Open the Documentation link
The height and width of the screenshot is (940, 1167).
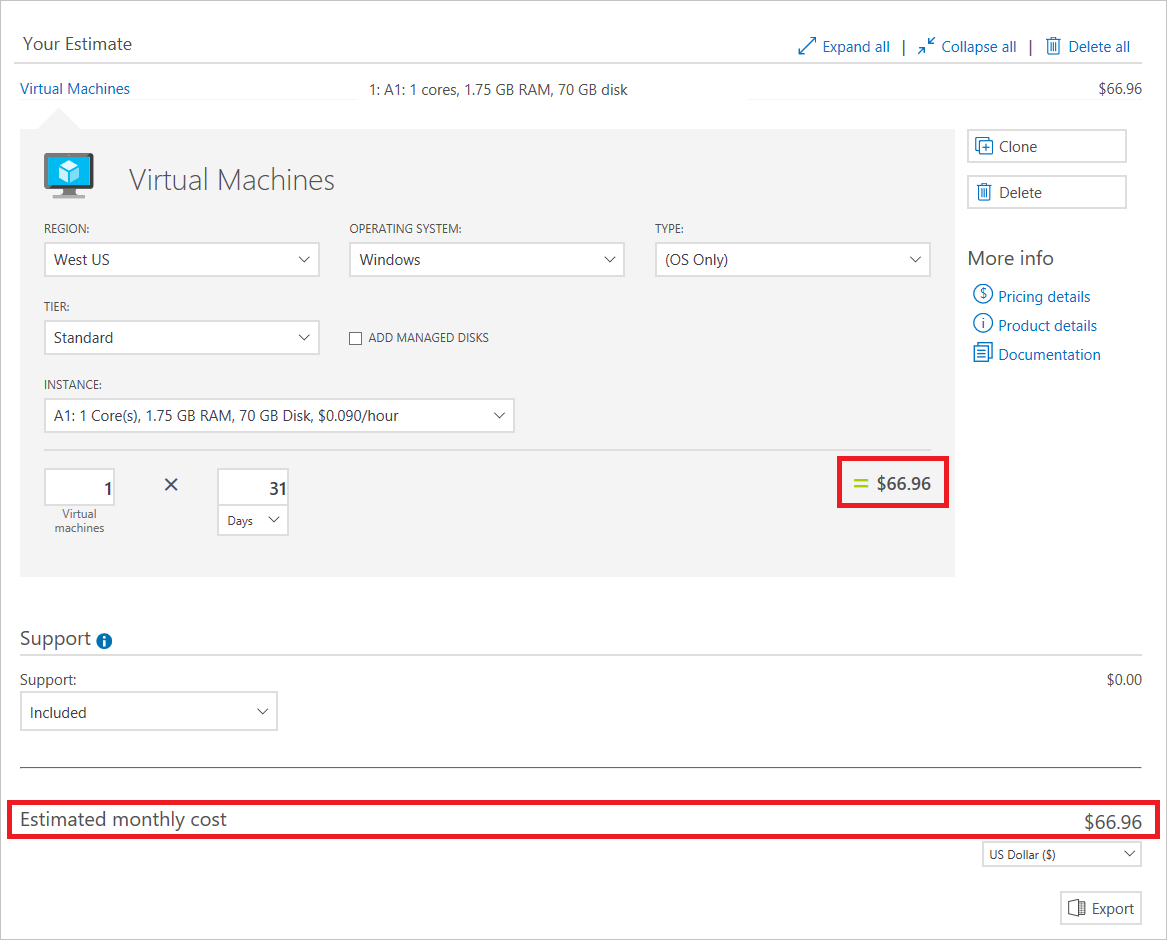click(x=1049, y=354)
